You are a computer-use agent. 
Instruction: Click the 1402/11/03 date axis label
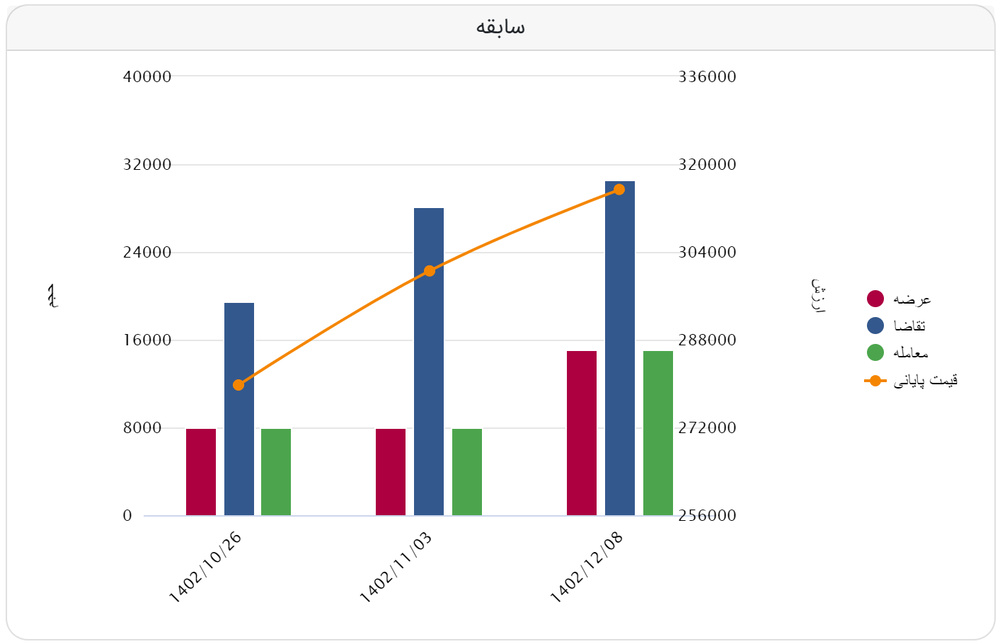[396, 566]
